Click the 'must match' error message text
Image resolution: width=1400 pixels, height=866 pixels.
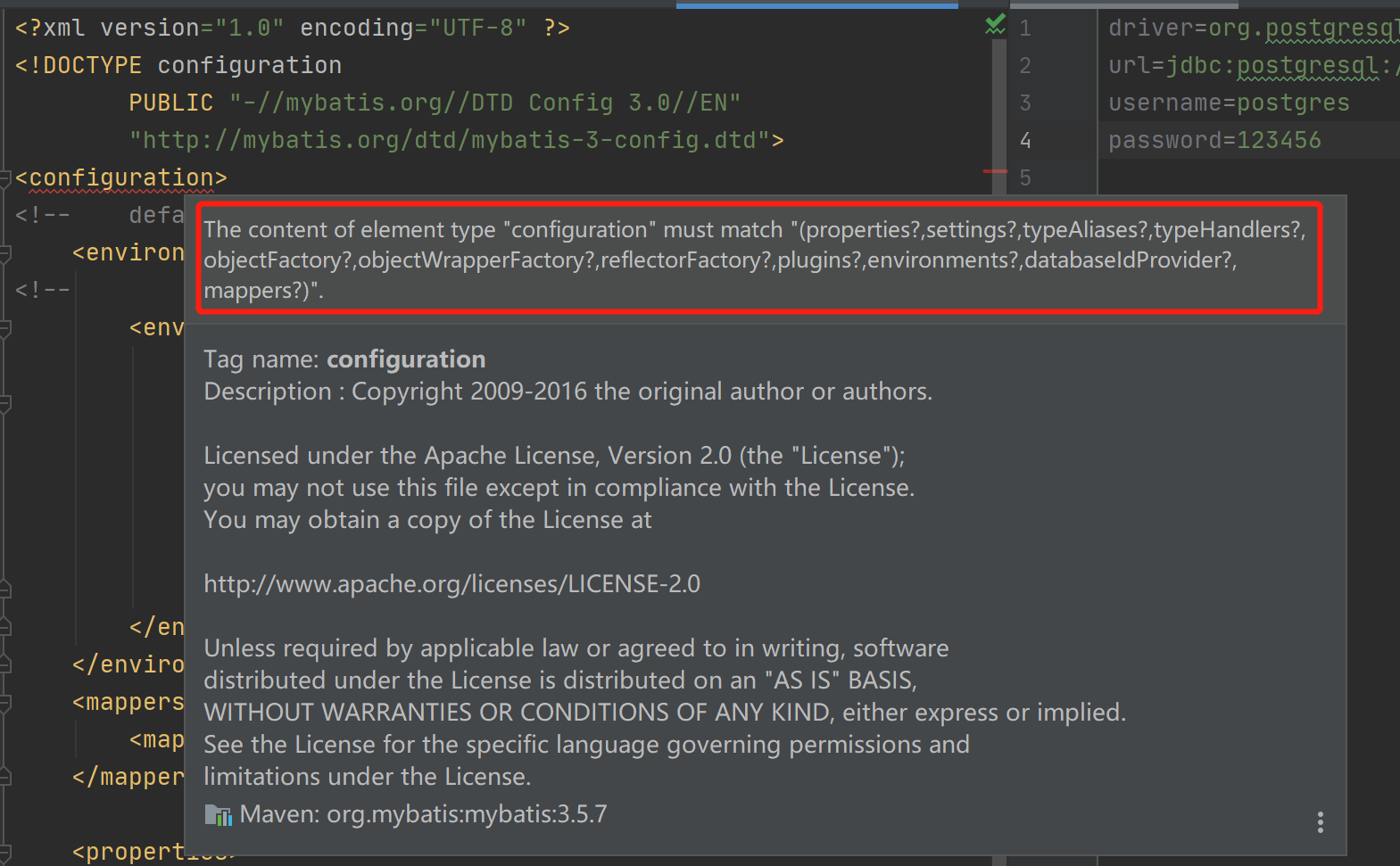click(754, 260)
